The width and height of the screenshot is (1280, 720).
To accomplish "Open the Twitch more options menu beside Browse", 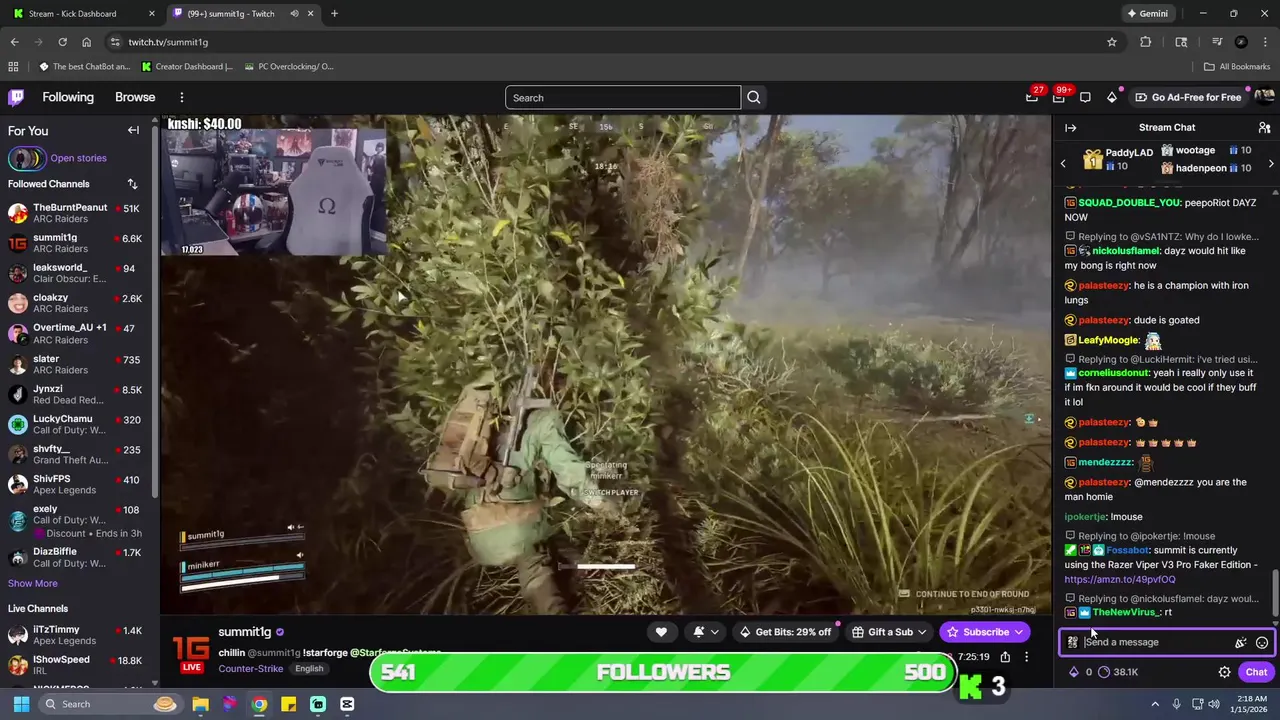I will pos(182,97).
